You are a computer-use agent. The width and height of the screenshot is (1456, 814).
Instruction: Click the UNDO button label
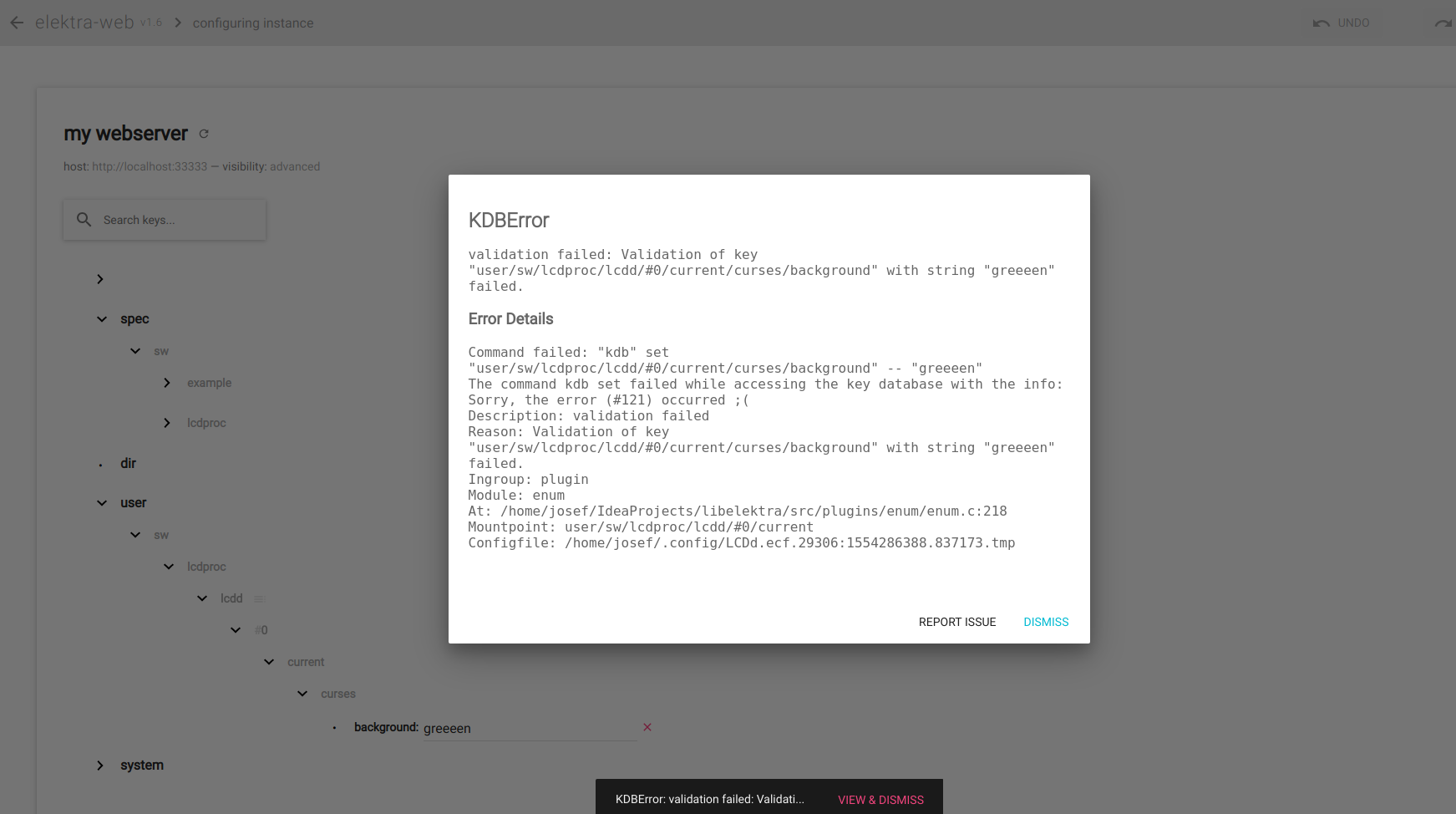pos(1353,23)
